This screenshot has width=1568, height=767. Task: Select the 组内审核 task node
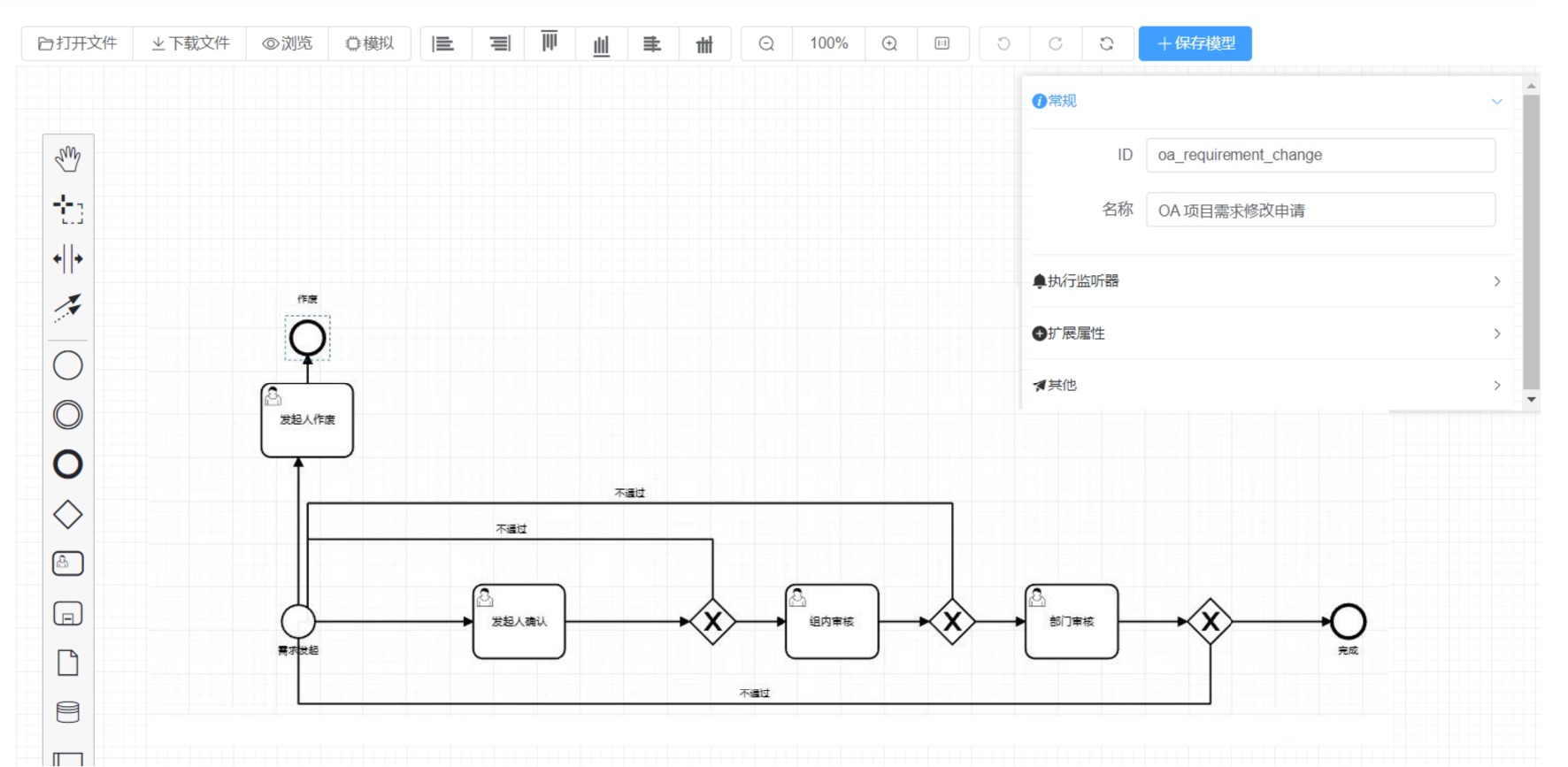[832, 622]
